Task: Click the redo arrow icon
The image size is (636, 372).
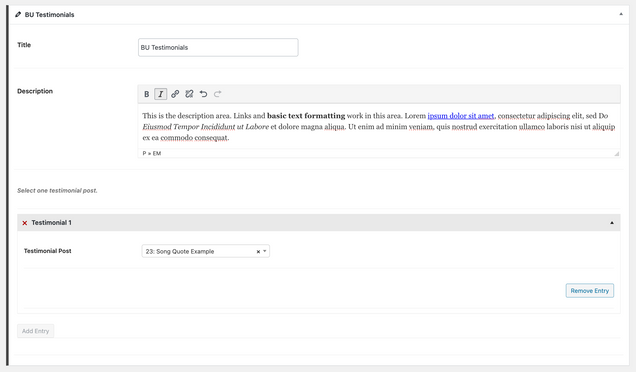Action: pos(217,94)
